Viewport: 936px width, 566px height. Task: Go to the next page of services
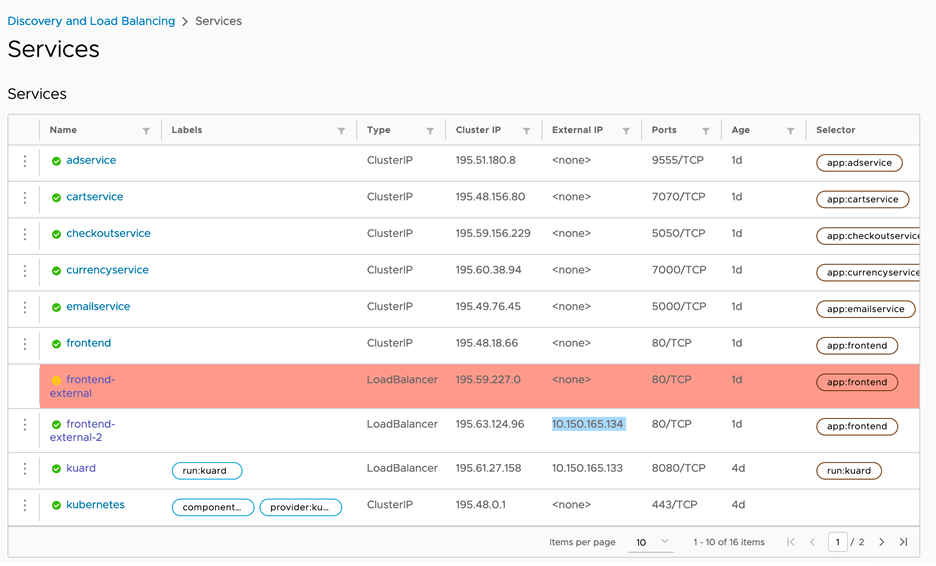(x=881, y=542)
